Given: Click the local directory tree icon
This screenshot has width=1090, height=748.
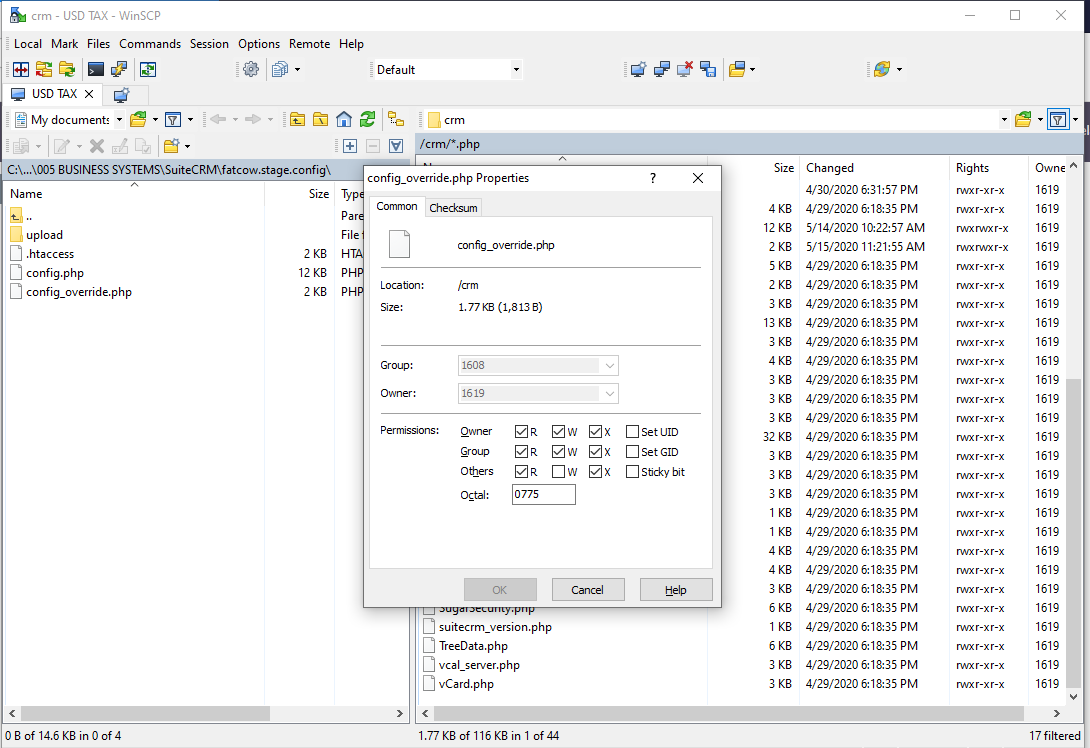Looking at the screenshot, I should click(396, 120).
